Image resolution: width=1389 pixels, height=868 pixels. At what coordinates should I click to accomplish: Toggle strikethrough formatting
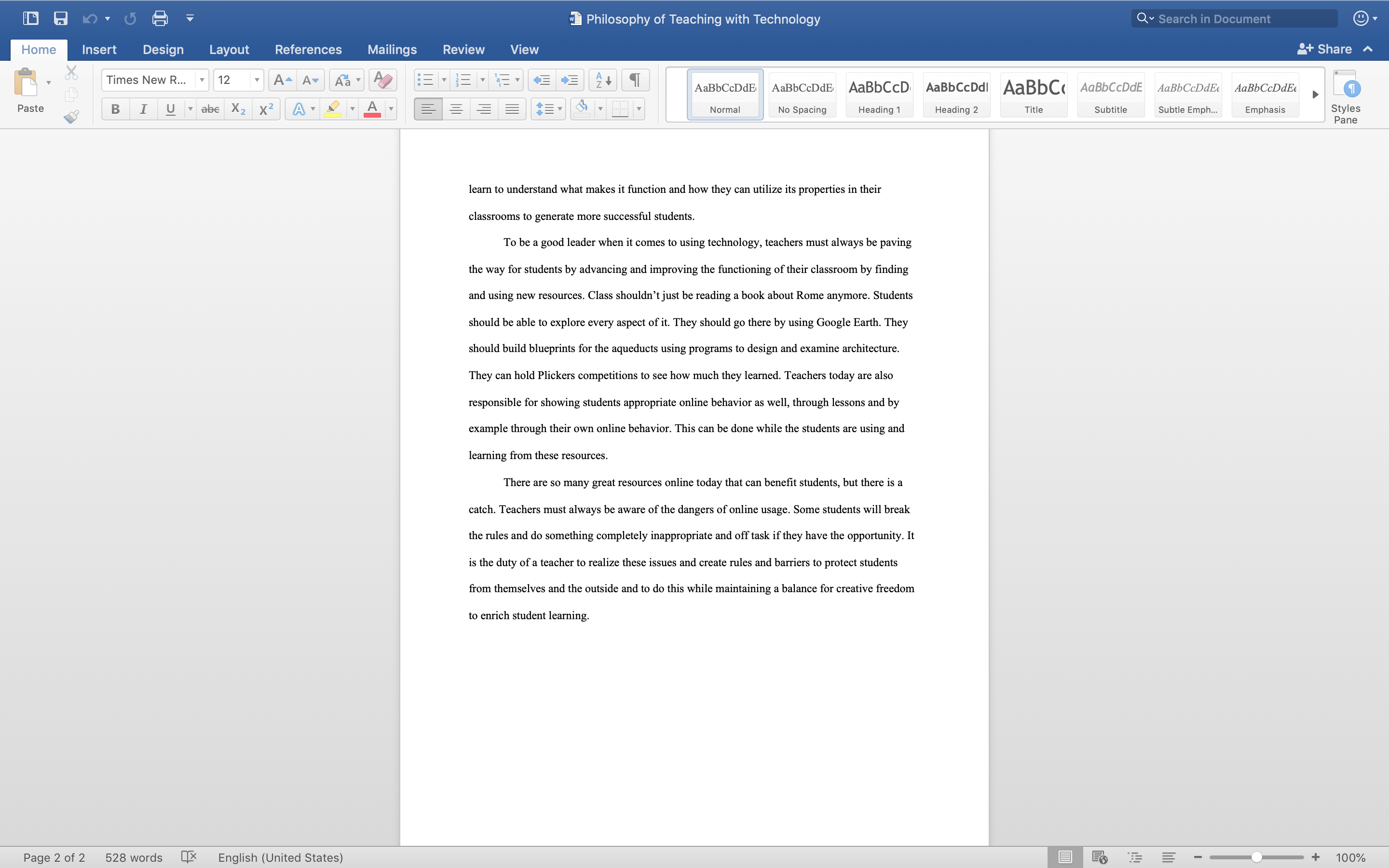tap(210, 109)
